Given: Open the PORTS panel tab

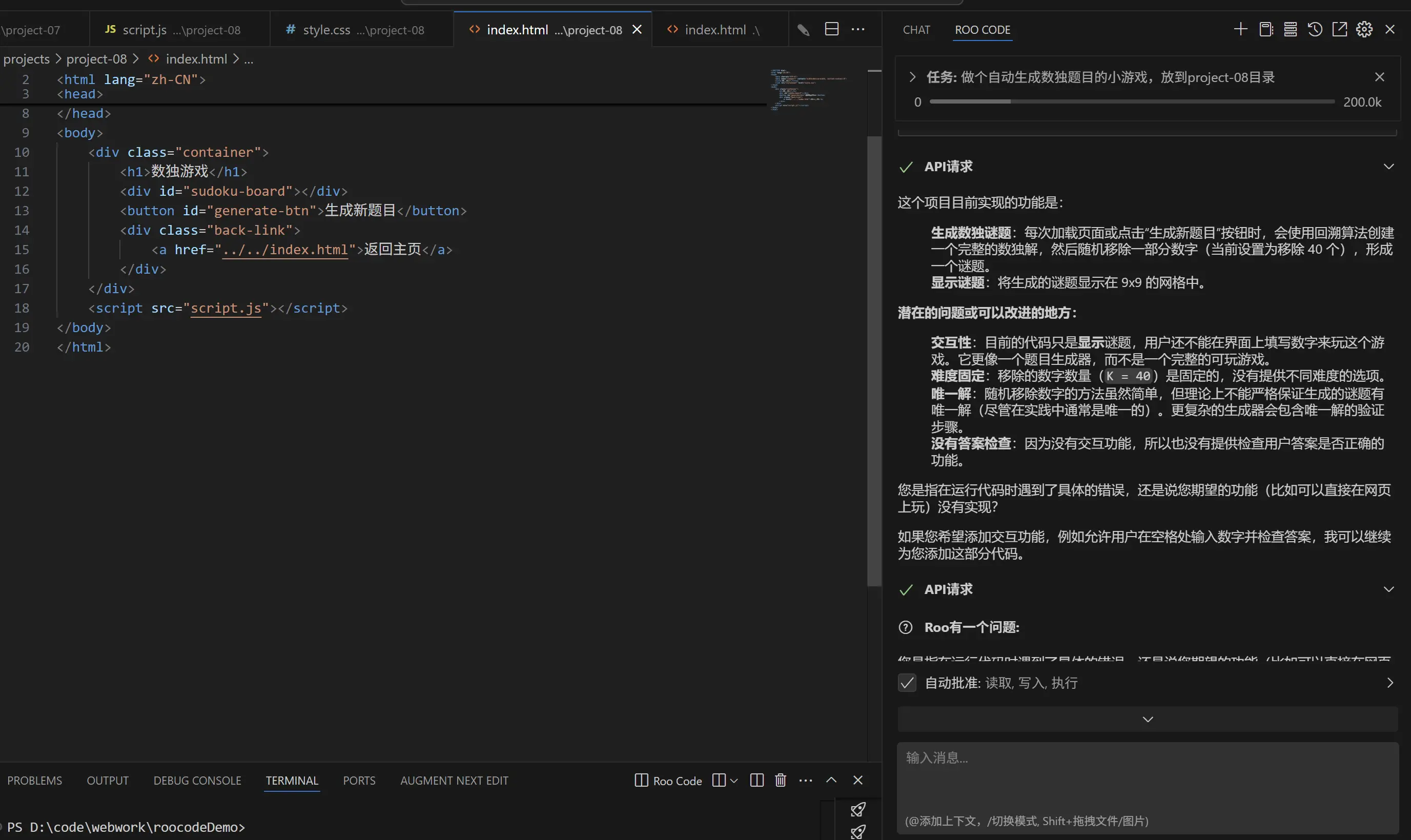Looking at the screenshot, I should click(x=359, y=781).
